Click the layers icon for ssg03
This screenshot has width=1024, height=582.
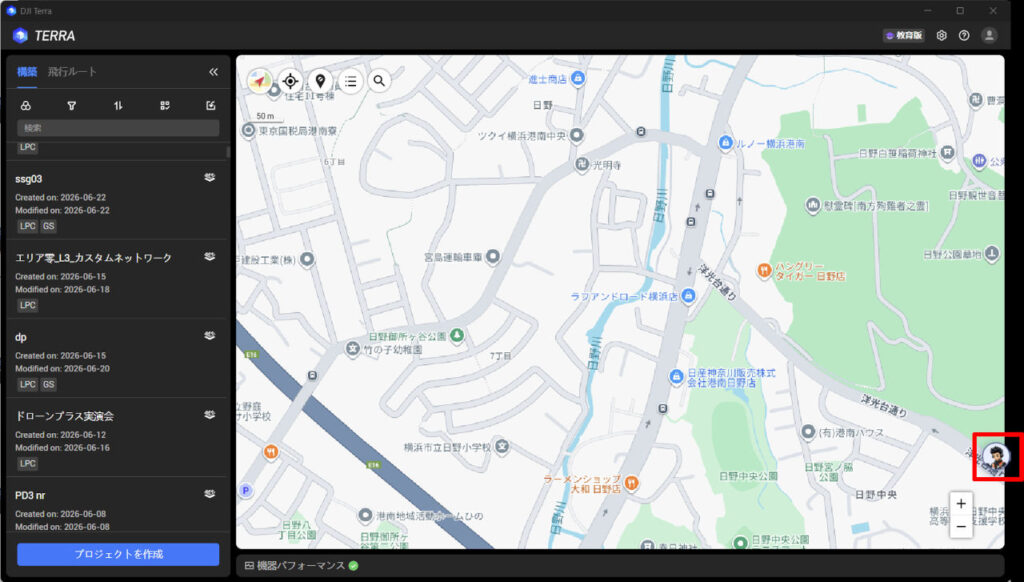(x=210, y=178)
